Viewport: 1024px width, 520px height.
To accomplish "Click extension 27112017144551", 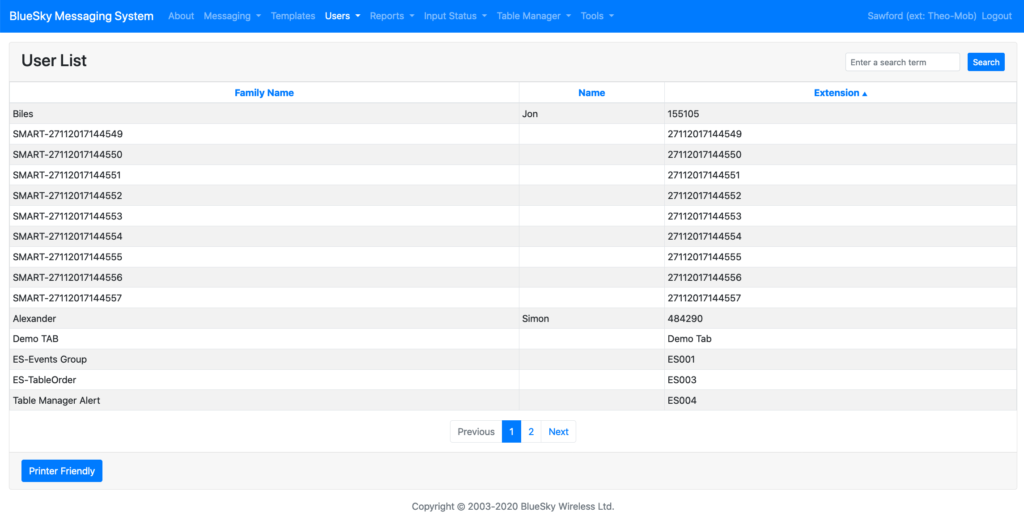I will pos(704,175).
